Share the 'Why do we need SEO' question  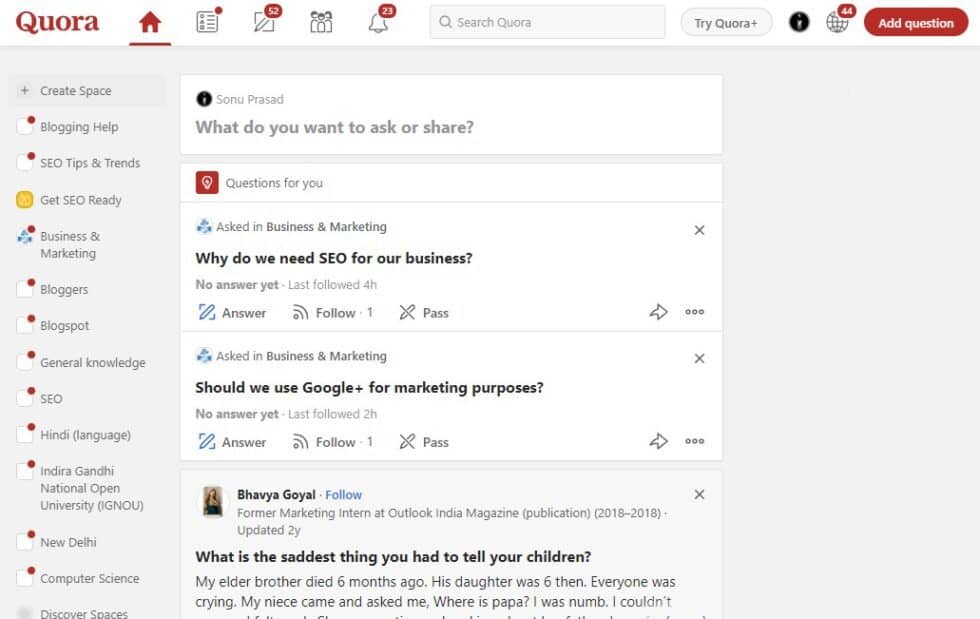[x=658, y=312]
